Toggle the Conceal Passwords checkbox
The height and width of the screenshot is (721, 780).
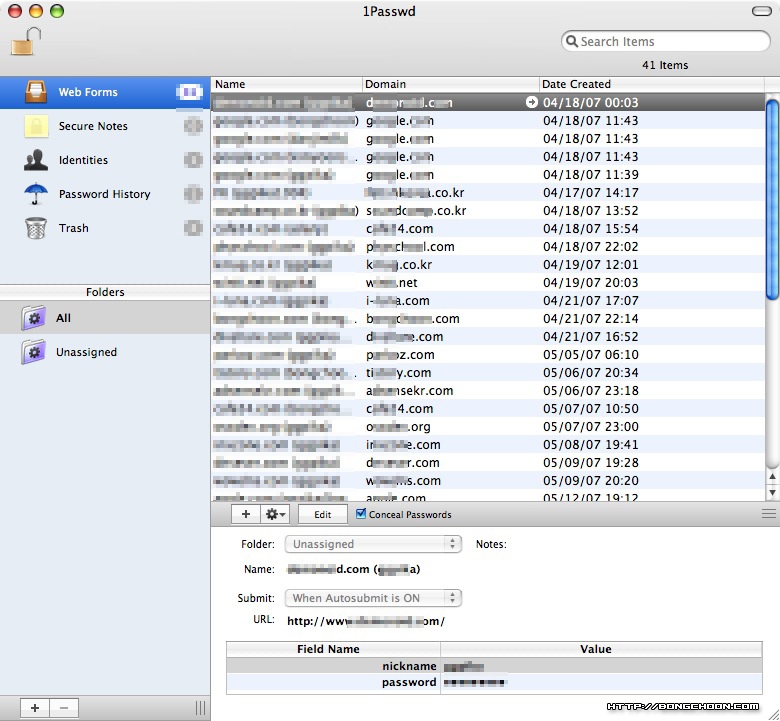(361, 514)
